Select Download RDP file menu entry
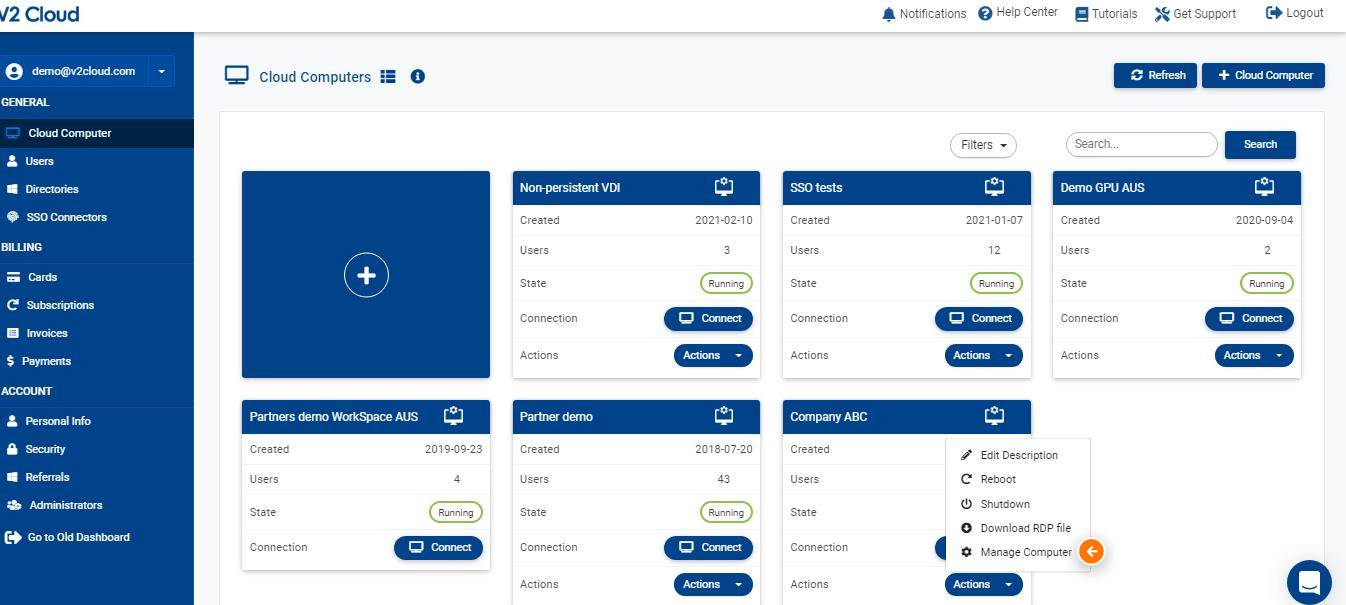The image size is (1346, 605). (1025, 528)
